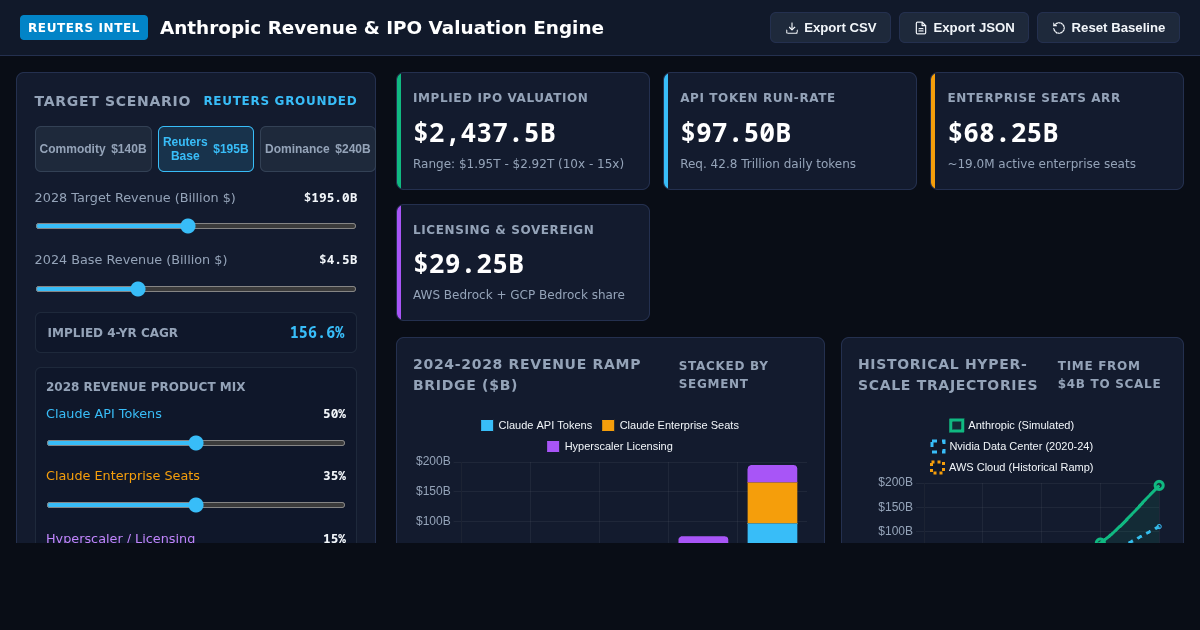The height and width of the screenshot is (630, 1200).
Task: Click the Implied 4-Yr CAGR 156.6% value
Action: pos(317,333)
